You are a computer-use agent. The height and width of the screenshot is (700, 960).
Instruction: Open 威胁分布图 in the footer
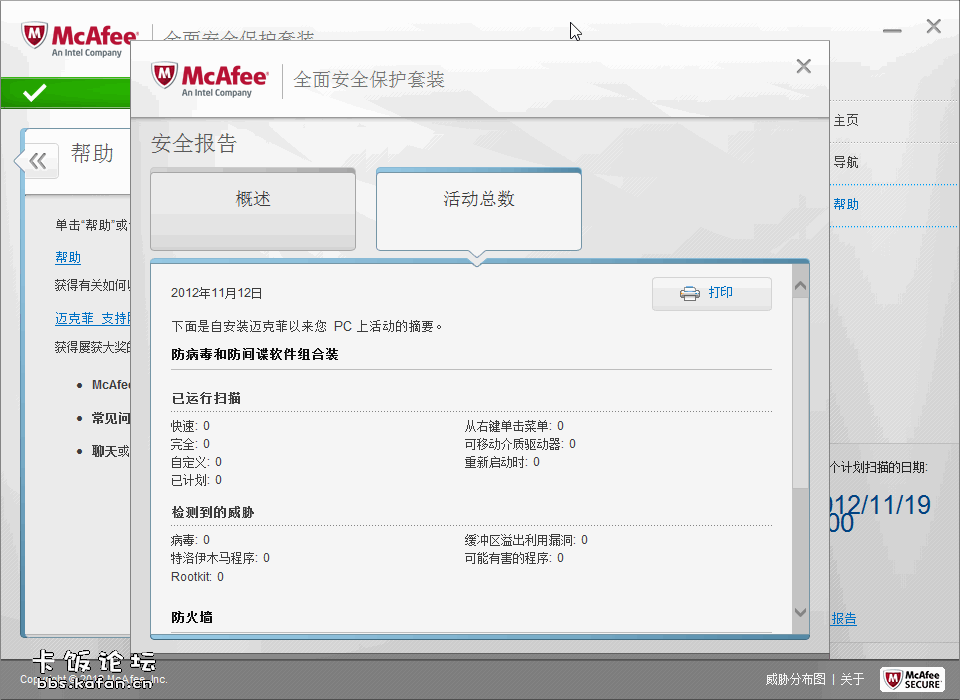click(x=795, y=679)
